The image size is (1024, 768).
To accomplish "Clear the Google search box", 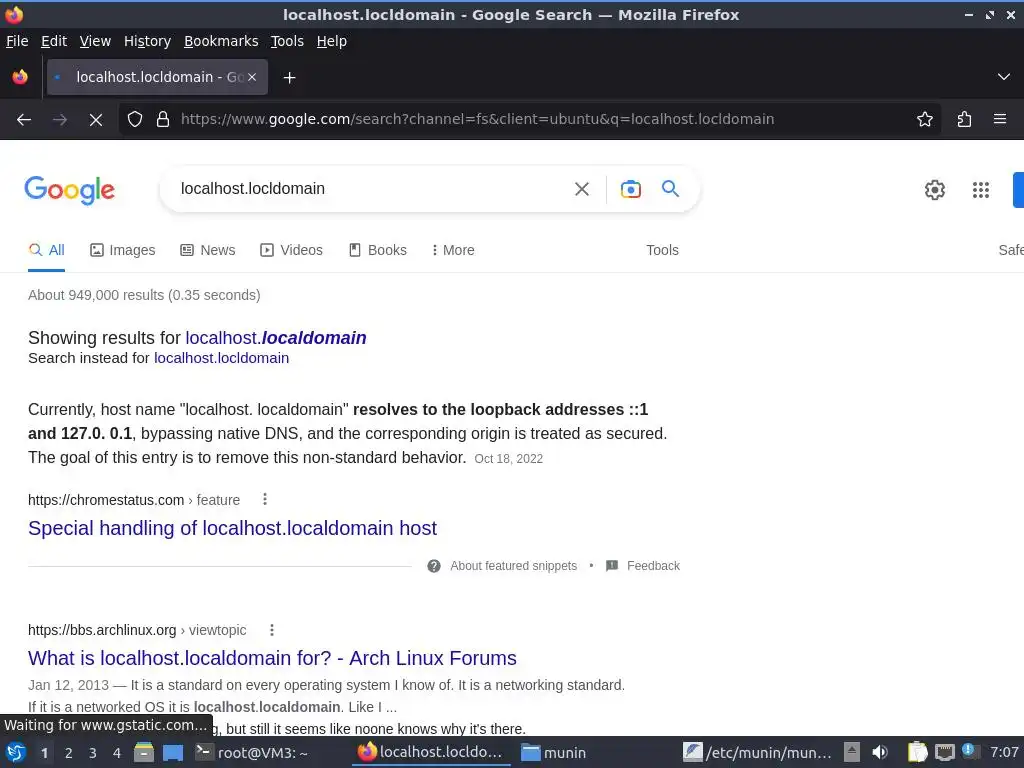I will (582, 189).
